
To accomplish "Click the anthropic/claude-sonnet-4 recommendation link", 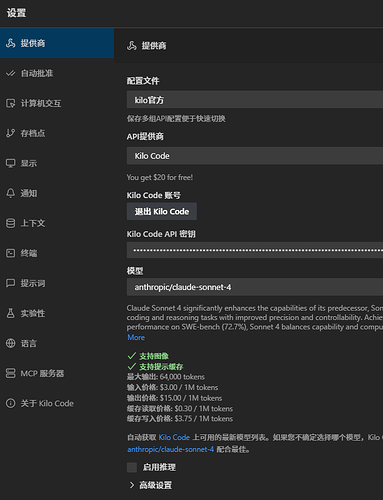I will click(170, 449).
